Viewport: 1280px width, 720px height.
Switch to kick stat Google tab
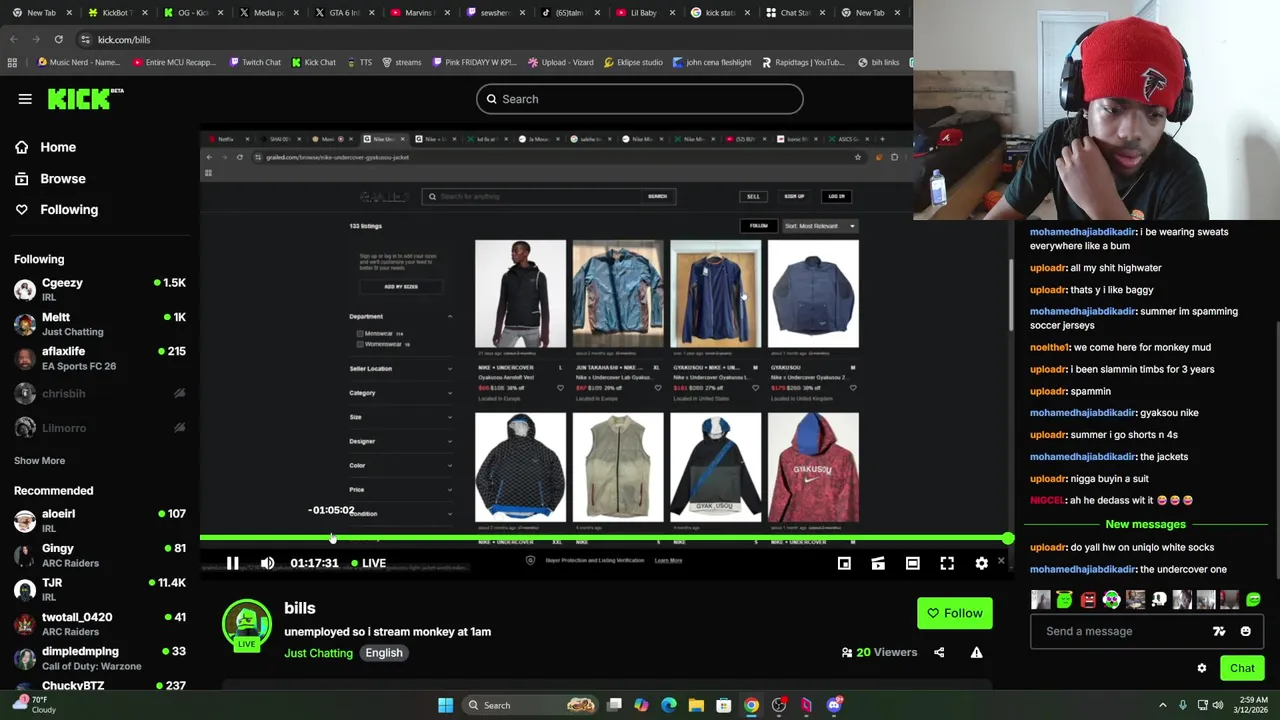click(x=719, y=13)
